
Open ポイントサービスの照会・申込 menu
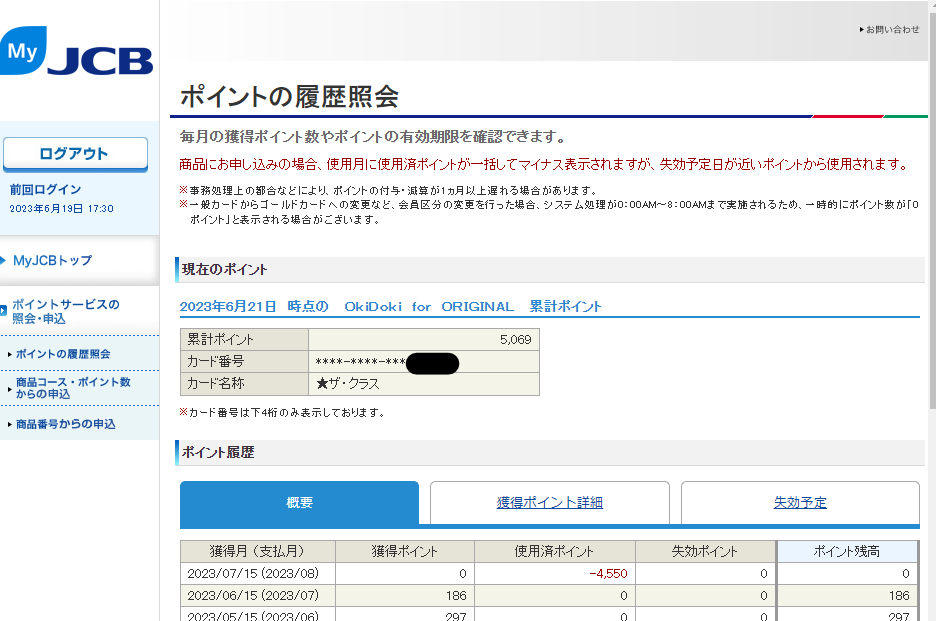(x=66, y=311)
